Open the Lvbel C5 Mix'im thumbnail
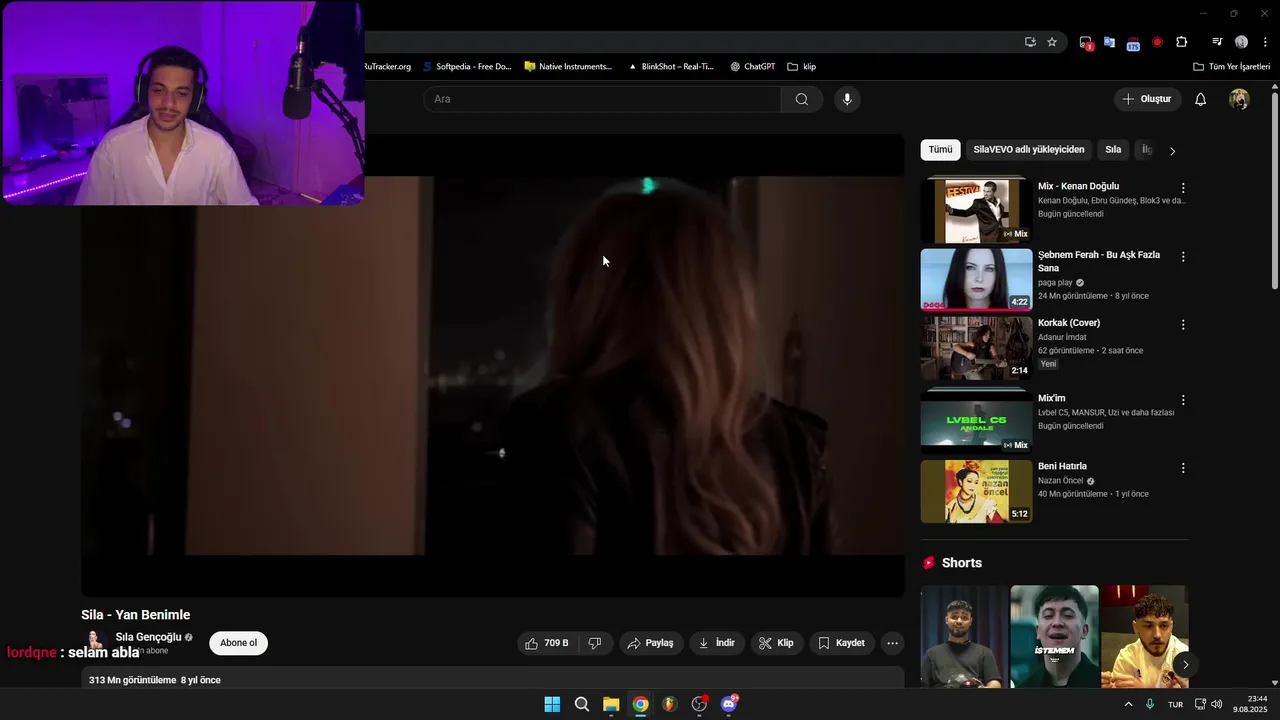The image size is (1280, 720). (x=976, y=421)
